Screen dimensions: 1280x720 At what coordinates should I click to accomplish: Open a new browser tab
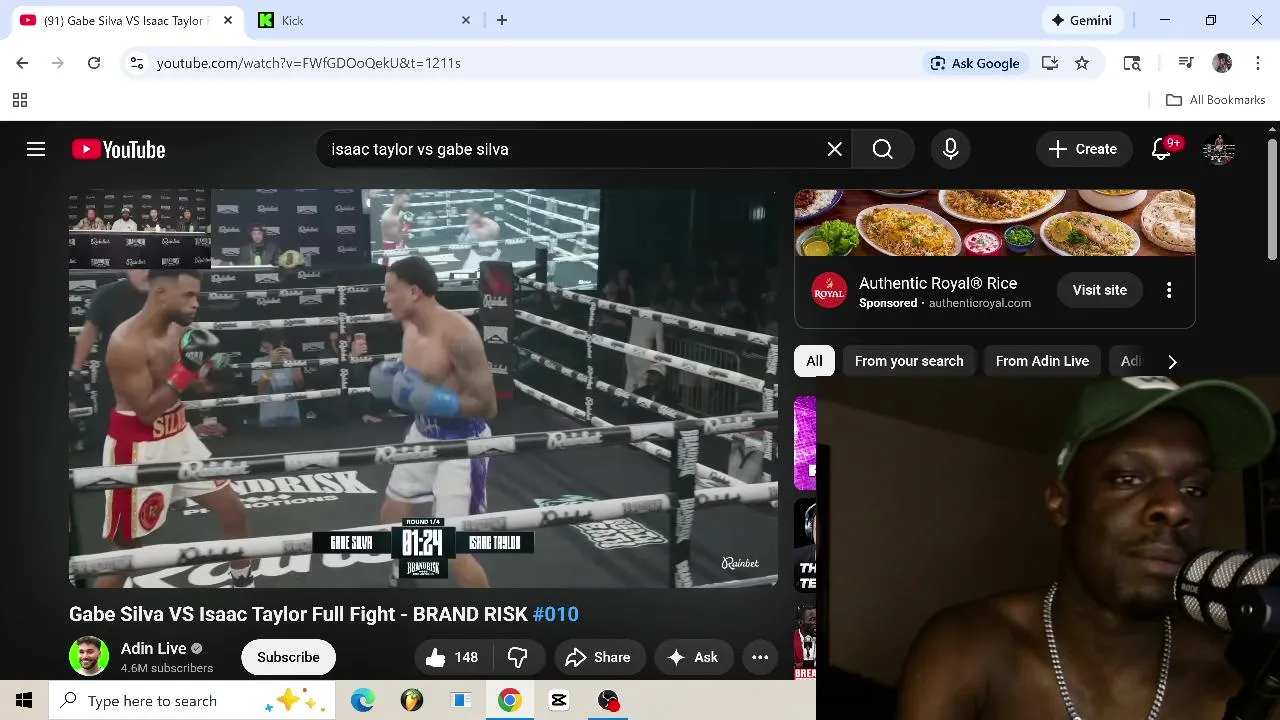(x=502, y=20)
